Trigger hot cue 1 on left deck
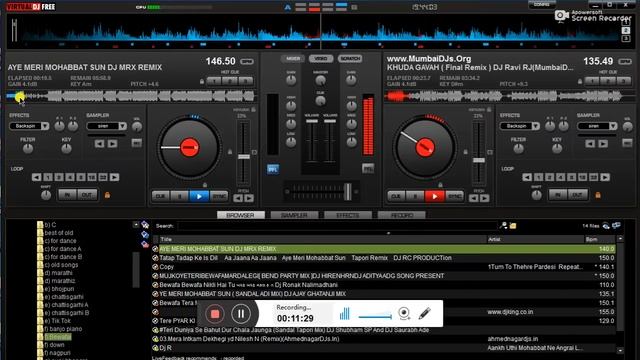This screenshot has height=360, width=640. tap(214, 81)
